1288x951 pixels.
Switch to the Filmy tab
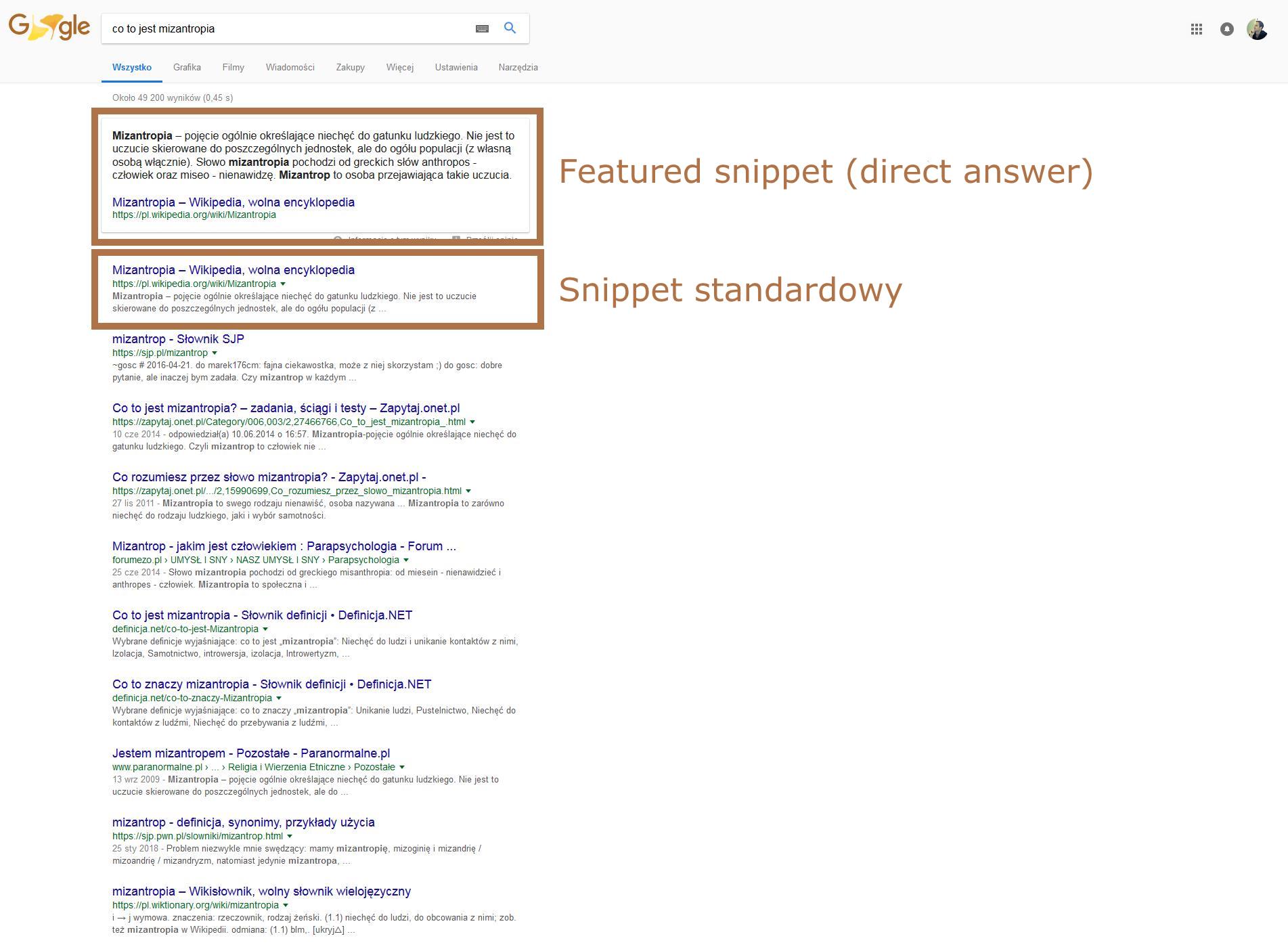tap(234, 67)
